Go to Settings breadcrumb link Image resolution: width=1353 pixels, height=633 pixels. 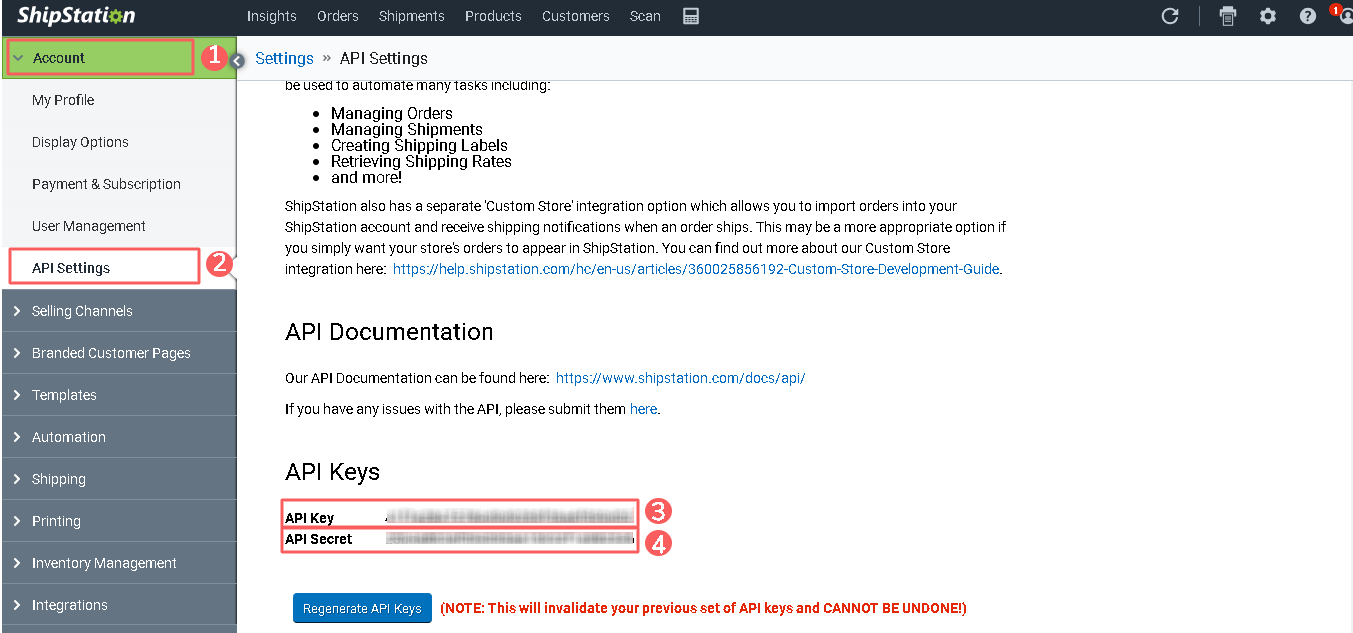pos(285,58)
